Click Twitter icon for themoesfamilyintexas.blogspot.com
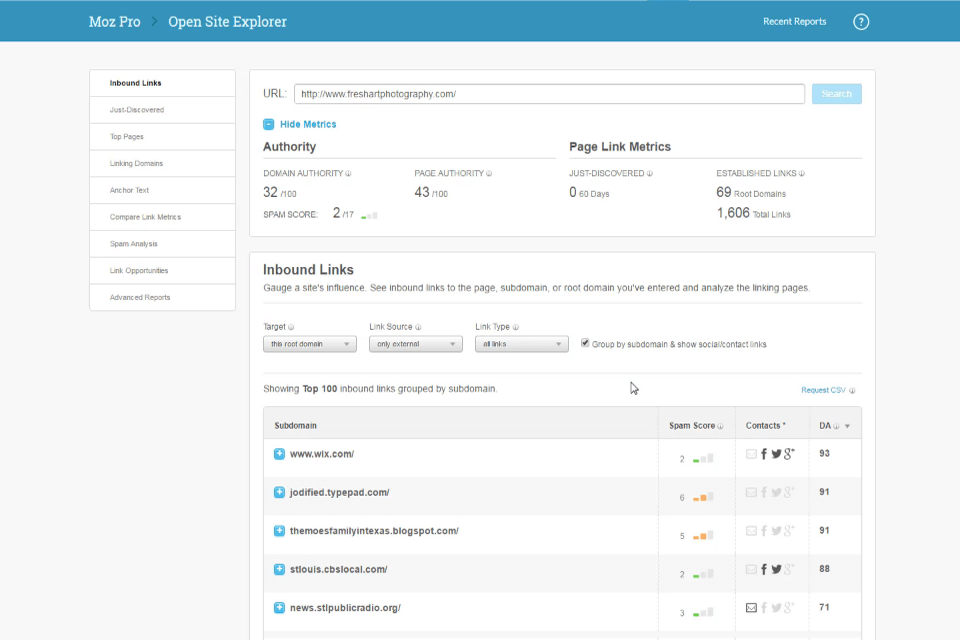The image size is (960, 640). pyautogui.click(x=776, y=531)
